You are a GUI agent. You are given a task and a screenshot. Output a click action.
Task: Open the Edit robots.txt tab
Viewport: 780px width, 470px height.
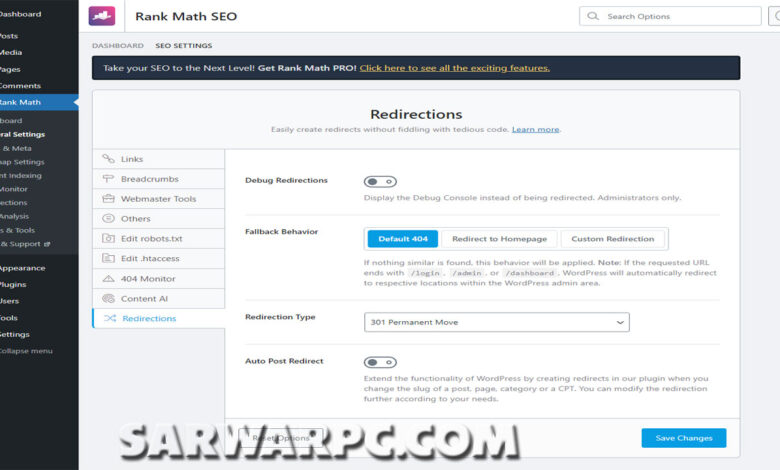[159, 238]
